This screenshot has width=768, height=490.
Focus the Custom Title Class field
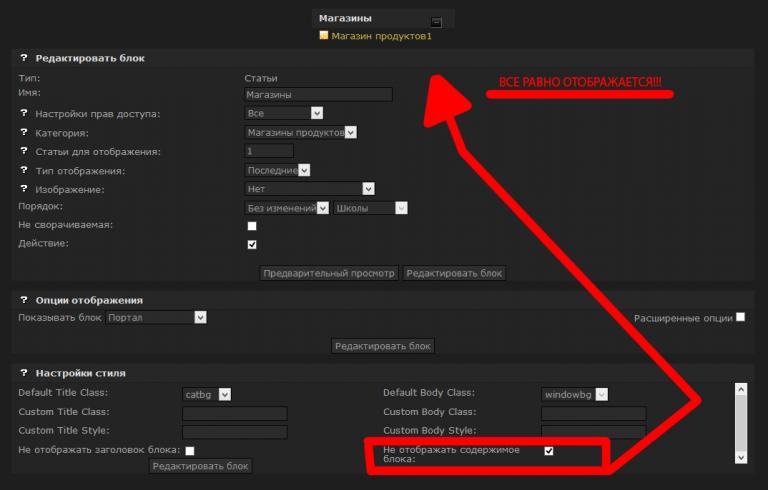(x=235, y=413)
